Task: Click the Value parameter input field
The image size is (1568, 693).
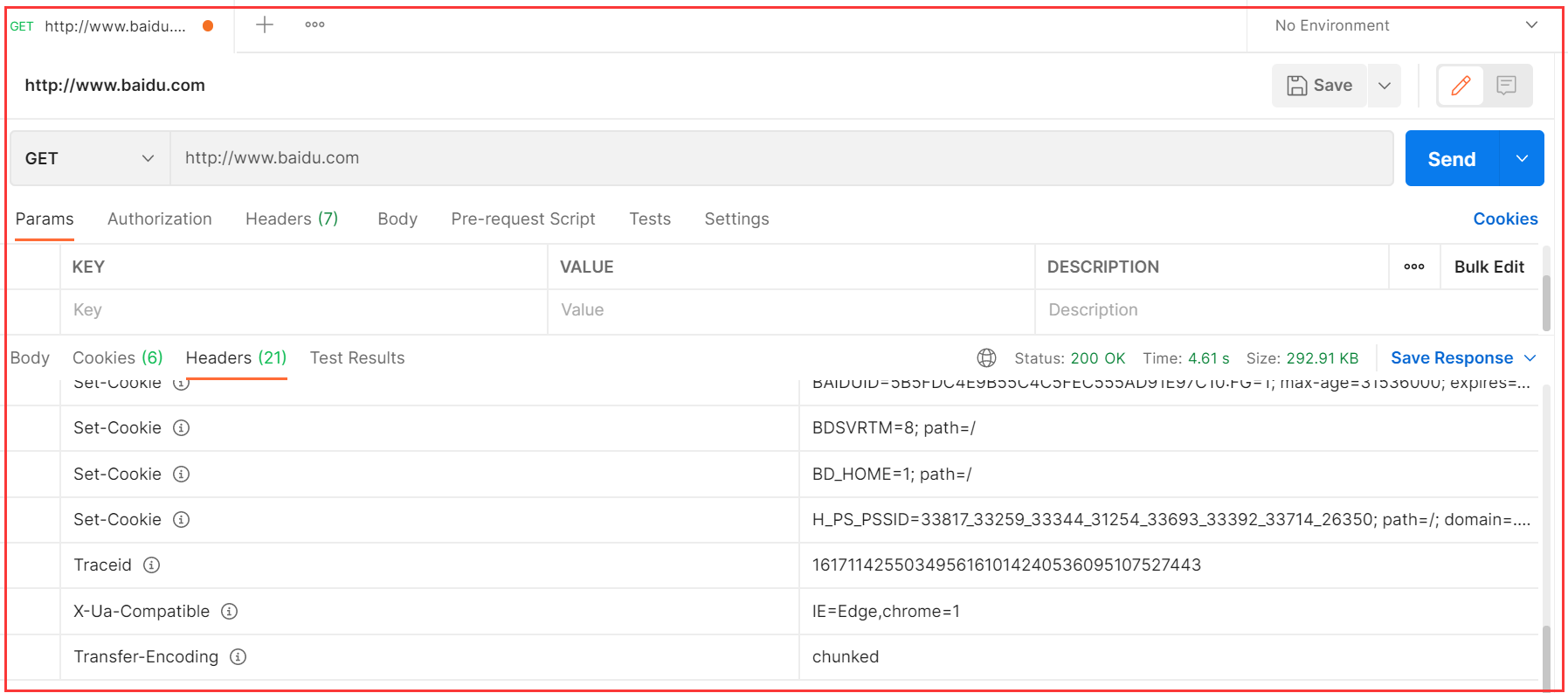Action: click(791, 310)
